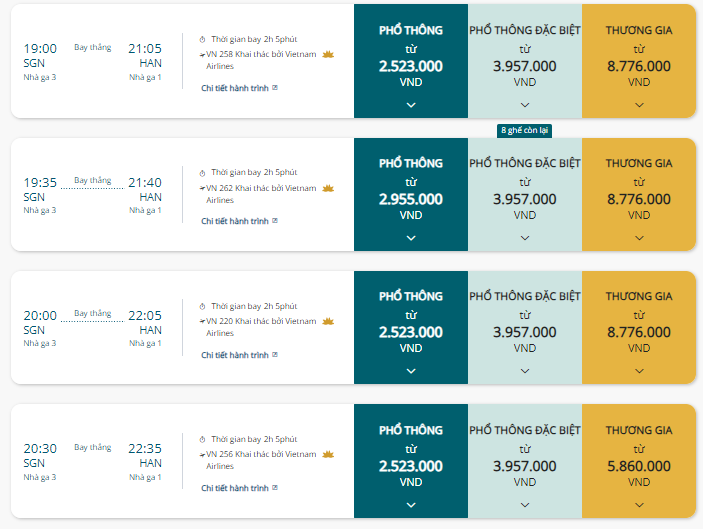Click Vietnam Airlines lotus logo for VN 262
The image size is (703, 529).
click(x=328, y=188)
